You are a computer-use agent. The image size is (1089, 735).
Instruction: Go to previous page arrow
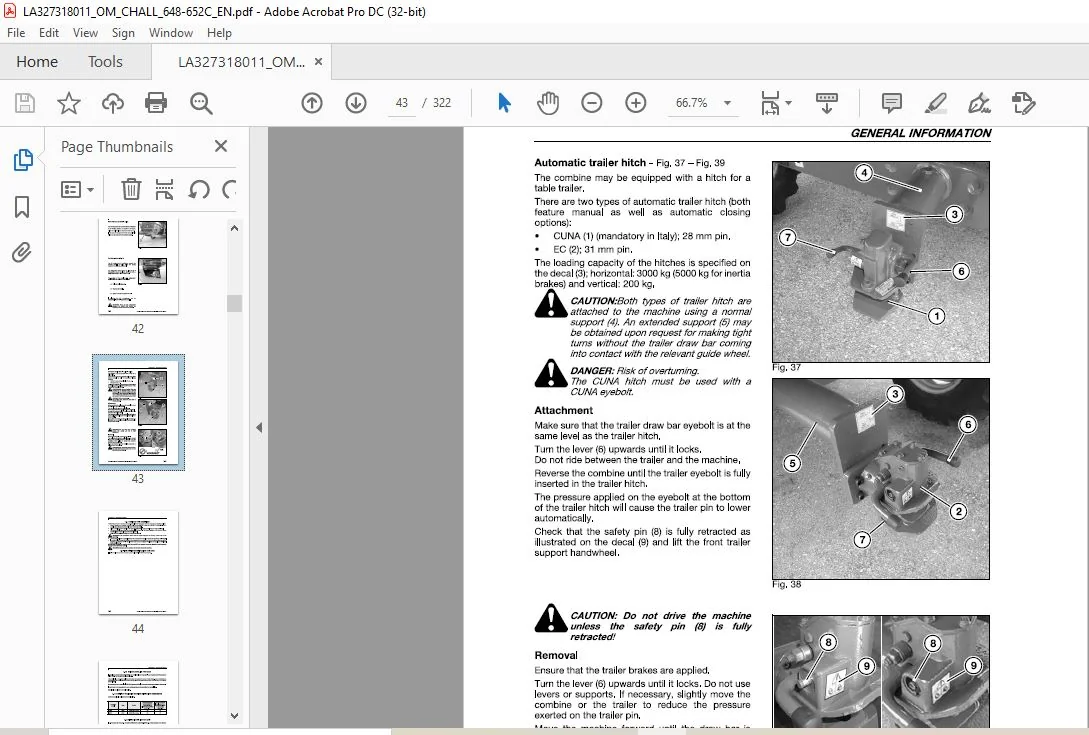[312, 103]
